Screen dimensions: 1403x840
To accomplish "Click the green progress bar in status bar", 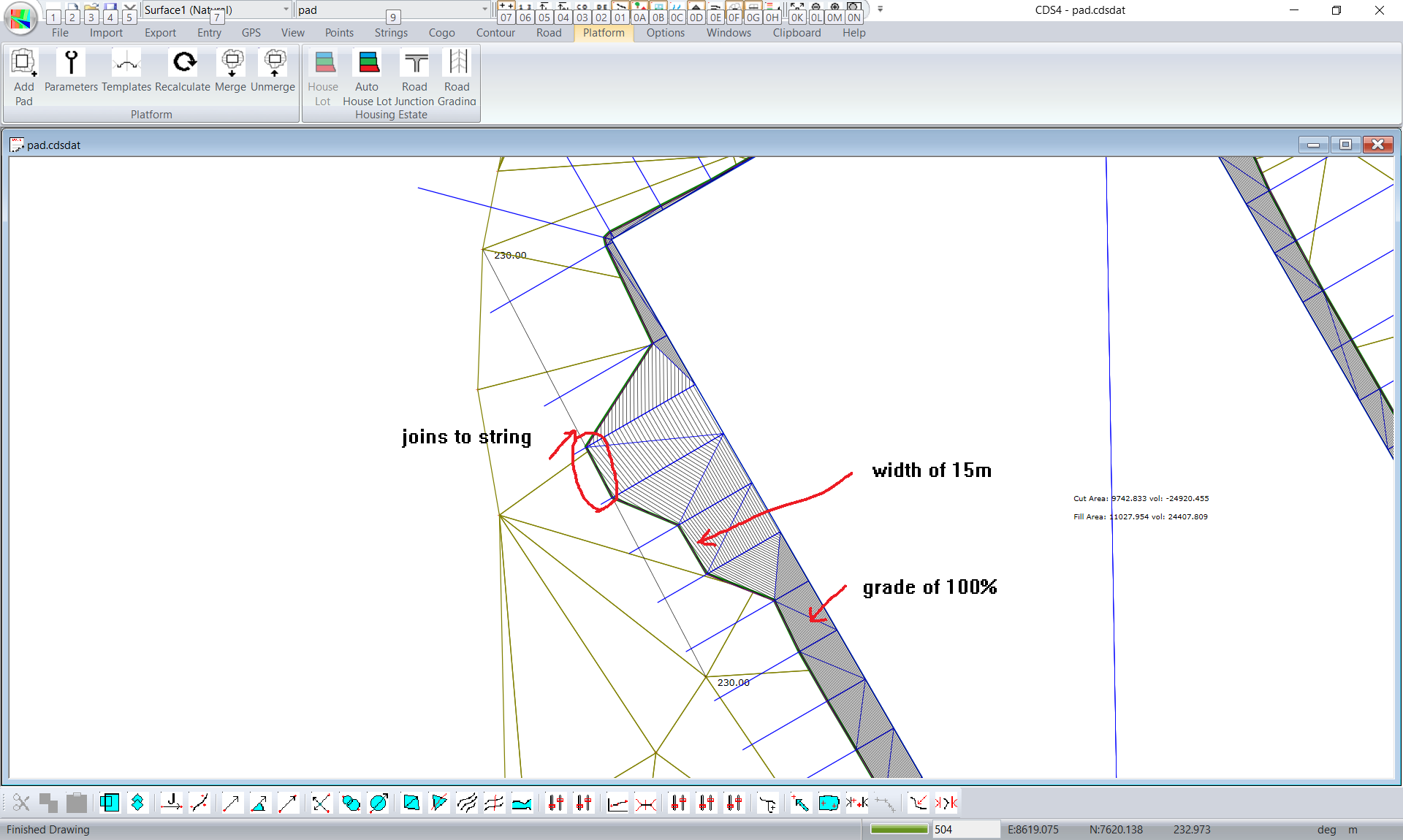I will [x=899, y=830].
